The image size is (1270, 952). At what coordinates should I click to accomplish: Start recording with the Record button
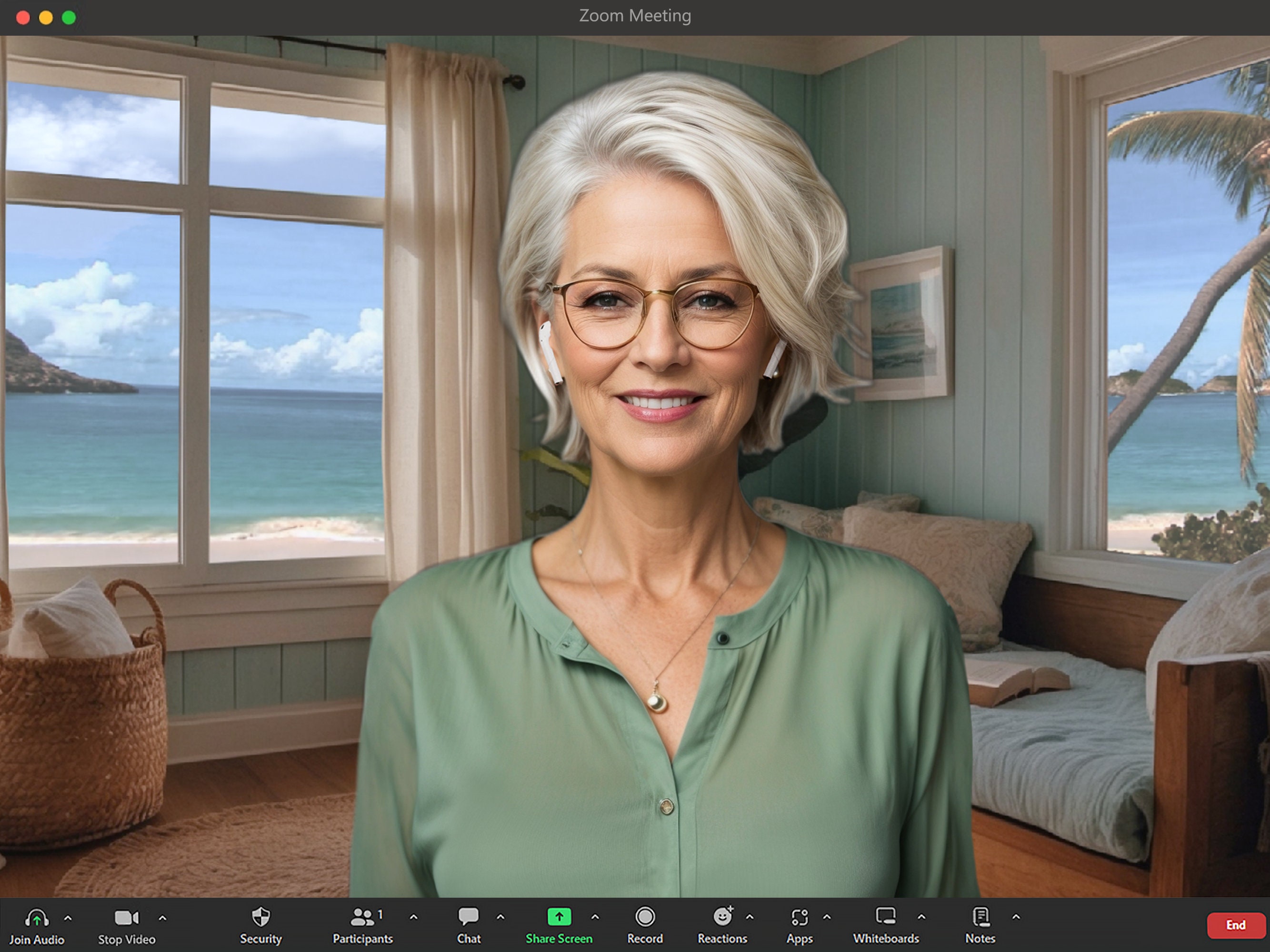645,916
